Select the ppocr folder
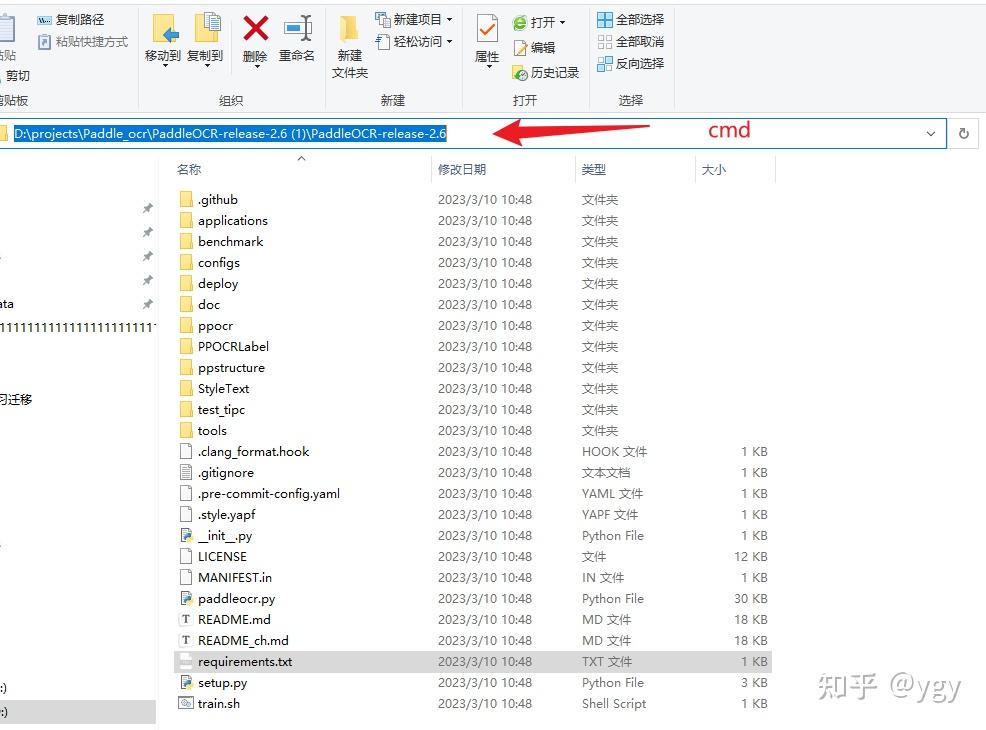This screenshot has width=986, height=730. pos(215,326)
